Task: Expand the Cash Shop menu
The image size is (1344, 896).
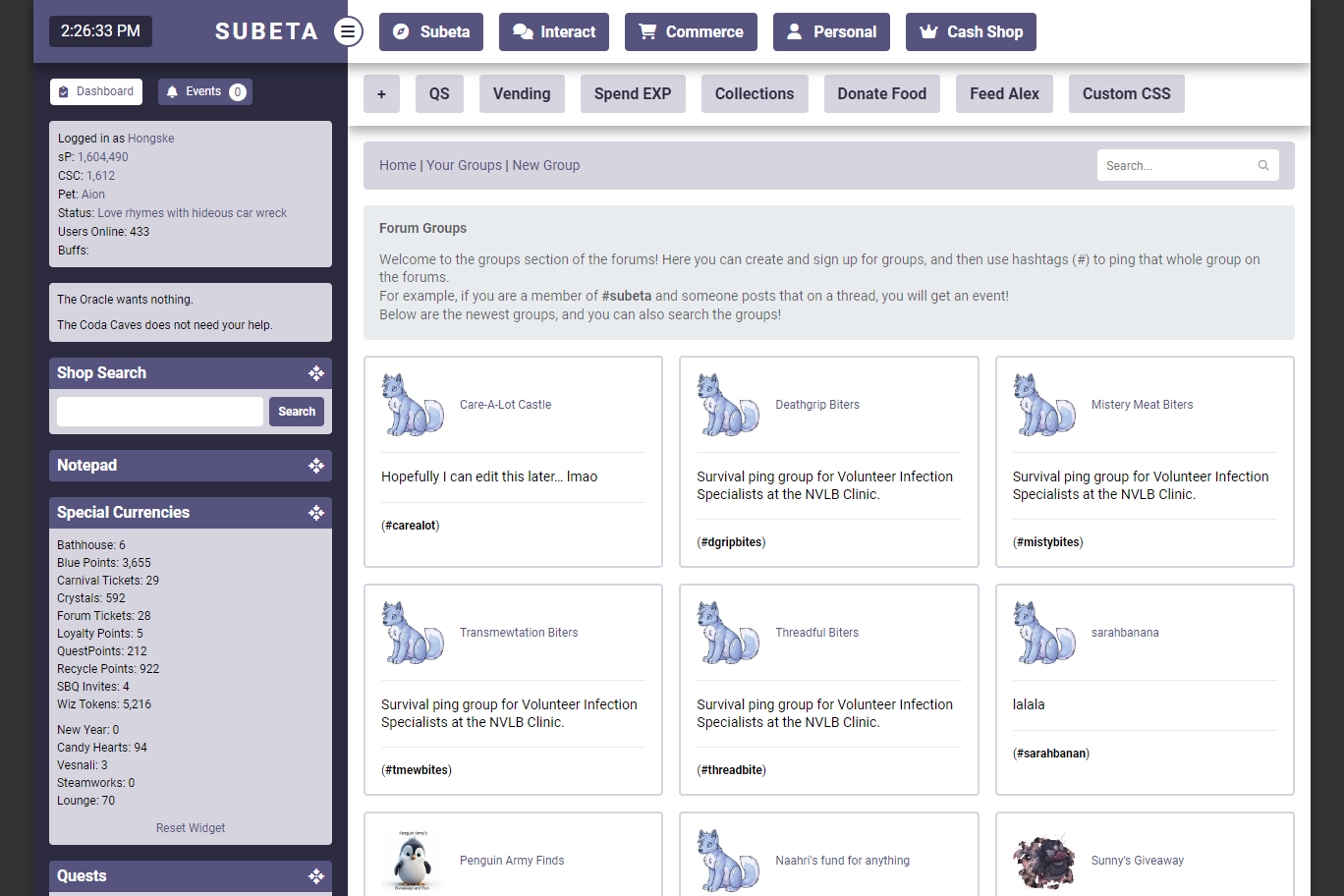Action: click(971, 31)
